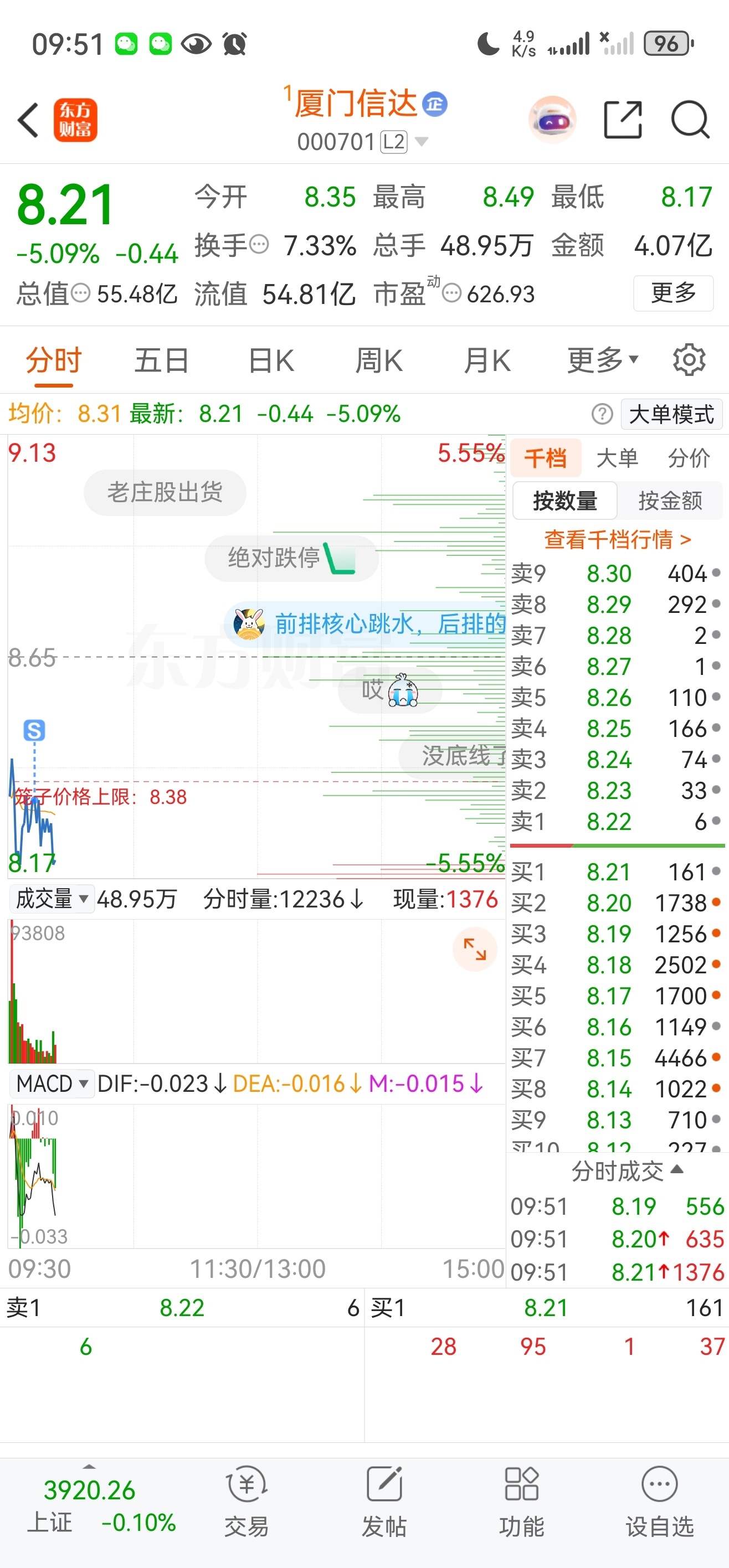Tap the info icon next to 总值

tap(80, 293)
